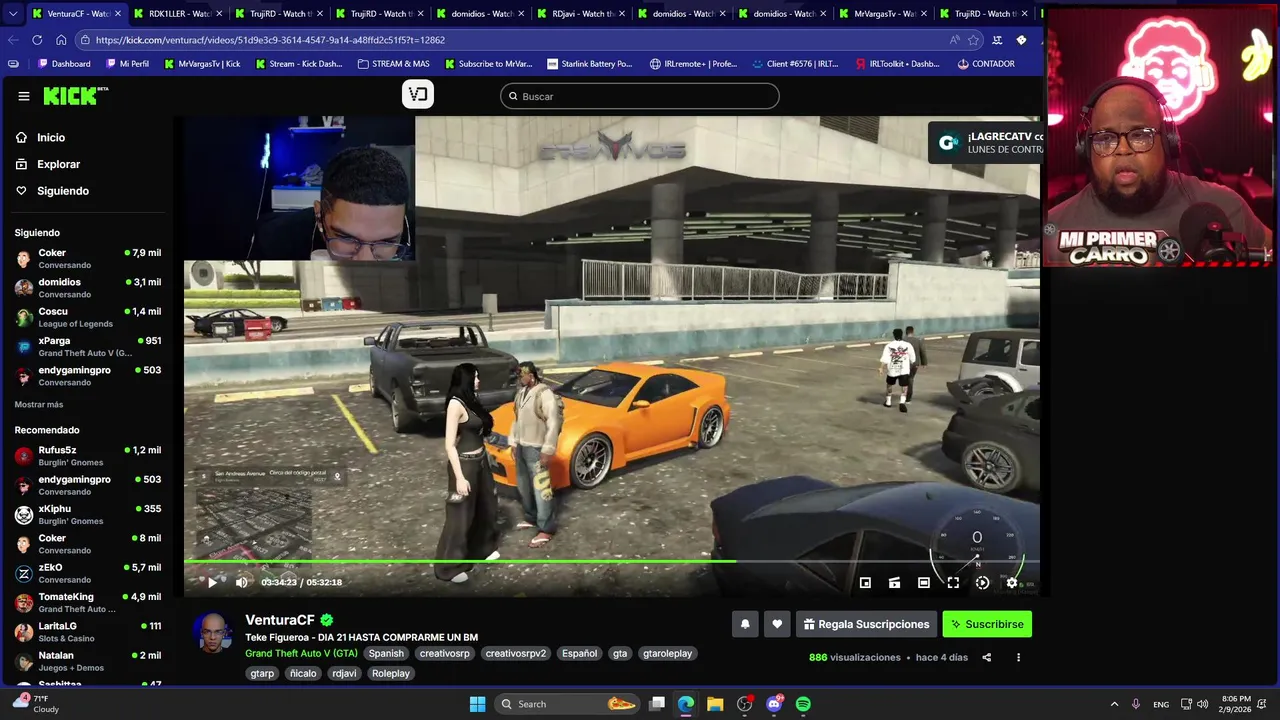The image size is (1280, 720).
Task: Share the video with share icon
Action: [987, 657]
